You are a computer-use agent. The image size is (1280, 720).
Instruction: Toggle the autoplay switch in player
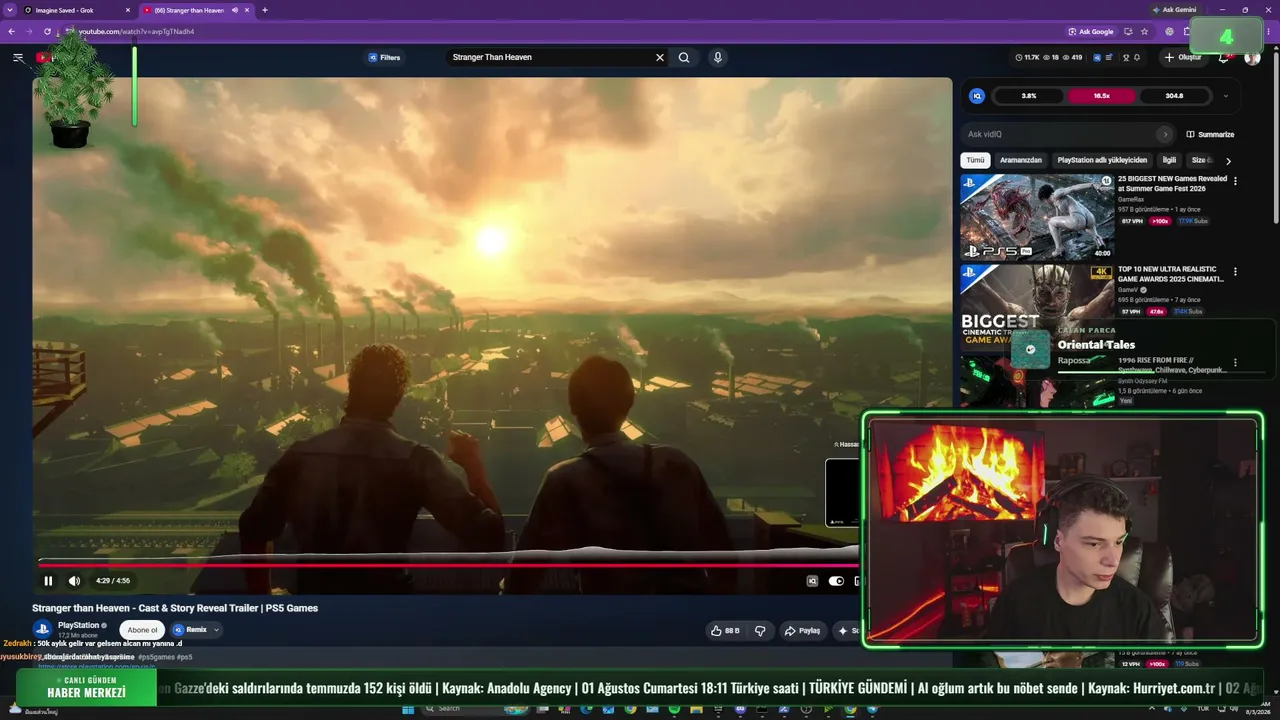pyautogui.click(x=836, y=581)
